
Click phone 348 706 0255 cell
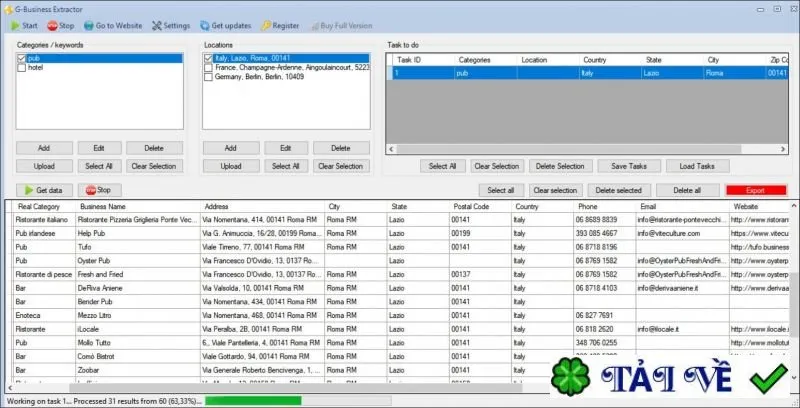pyautogui.click(x=605, y=343)
